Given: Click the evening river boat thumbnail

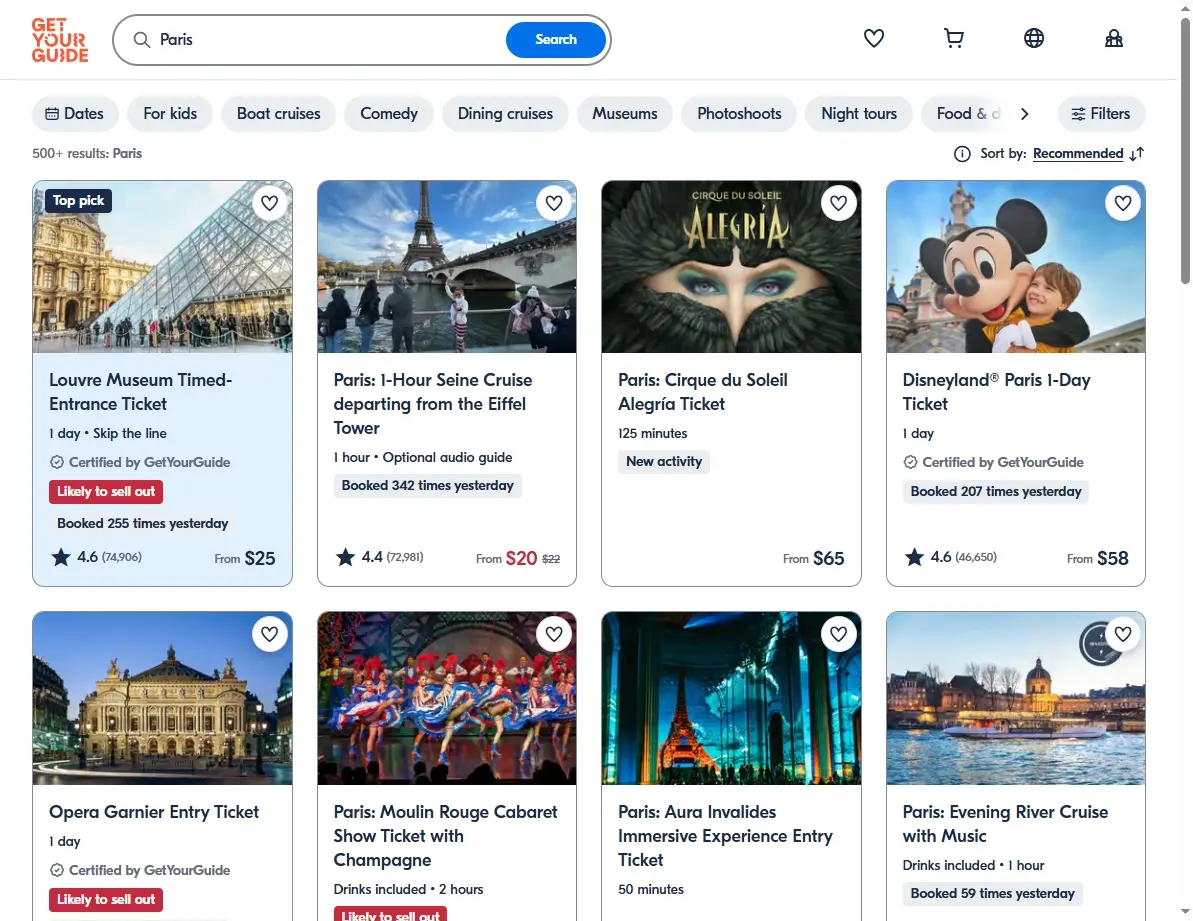Looking at the screenshot, I should coord(1016,698).
